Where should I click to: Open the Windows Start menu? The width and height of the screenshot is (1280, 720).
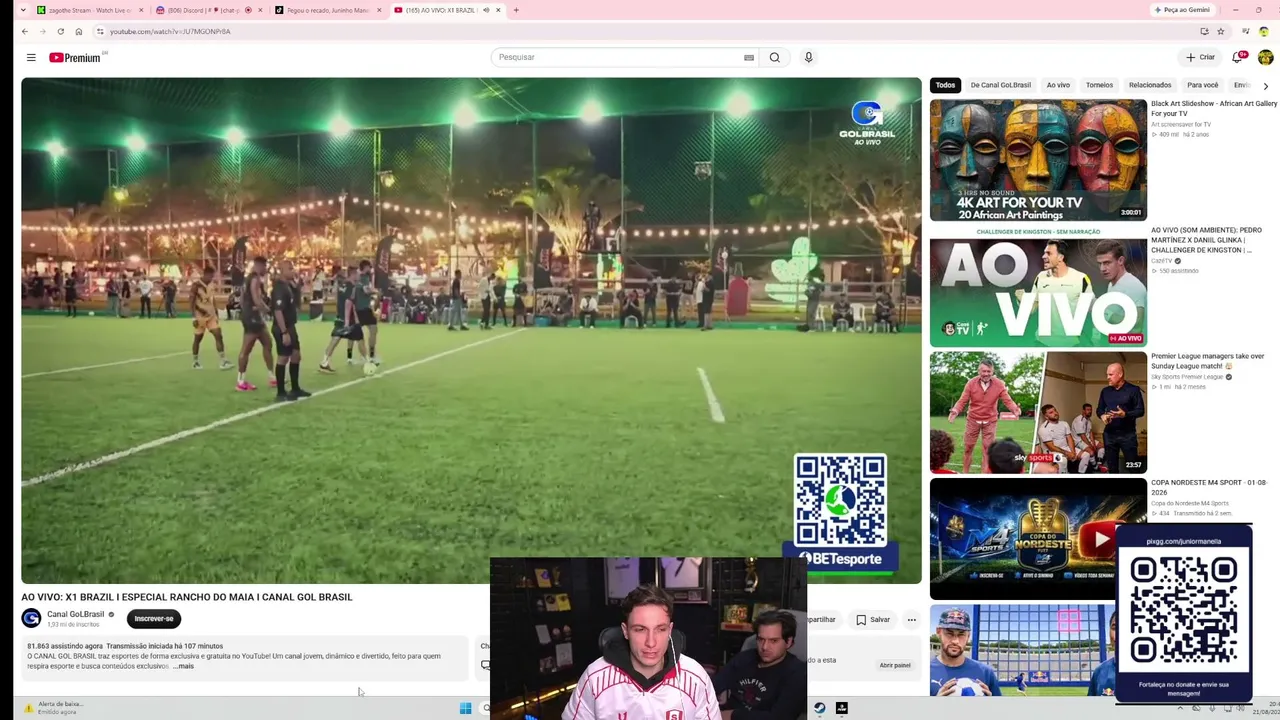(x=465, y=708)
